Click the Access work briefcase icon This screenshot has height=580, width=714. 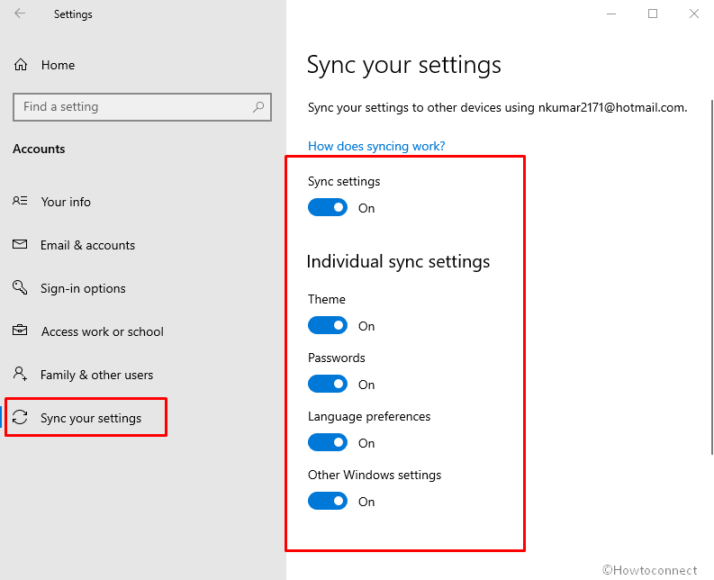20,330
